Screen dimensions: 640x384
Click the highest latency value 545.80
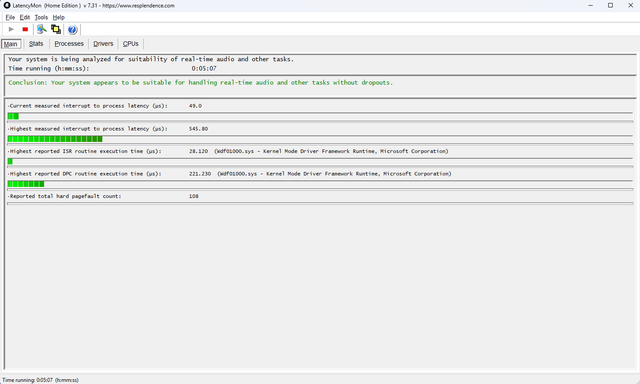click(x=198, y=129)
